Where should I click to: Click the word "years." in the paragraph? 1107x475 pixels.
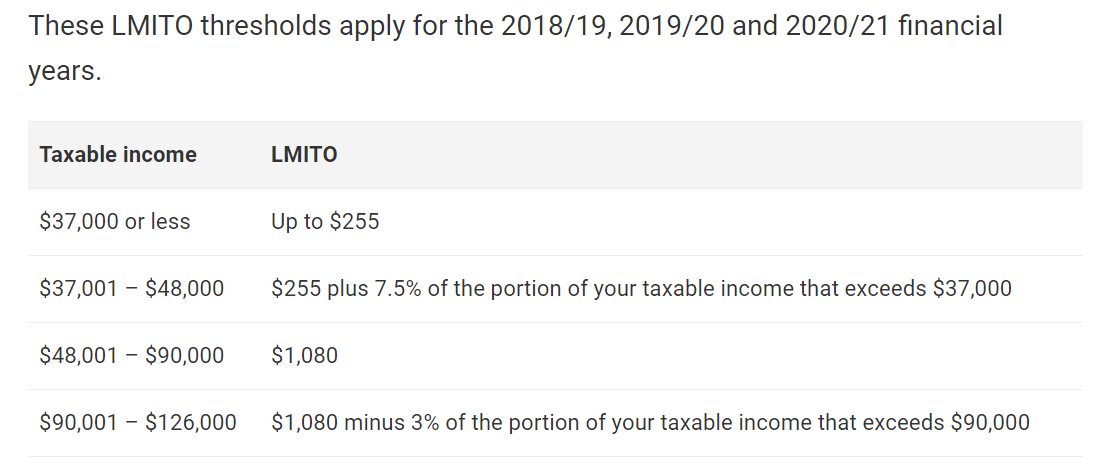[65, 73]
